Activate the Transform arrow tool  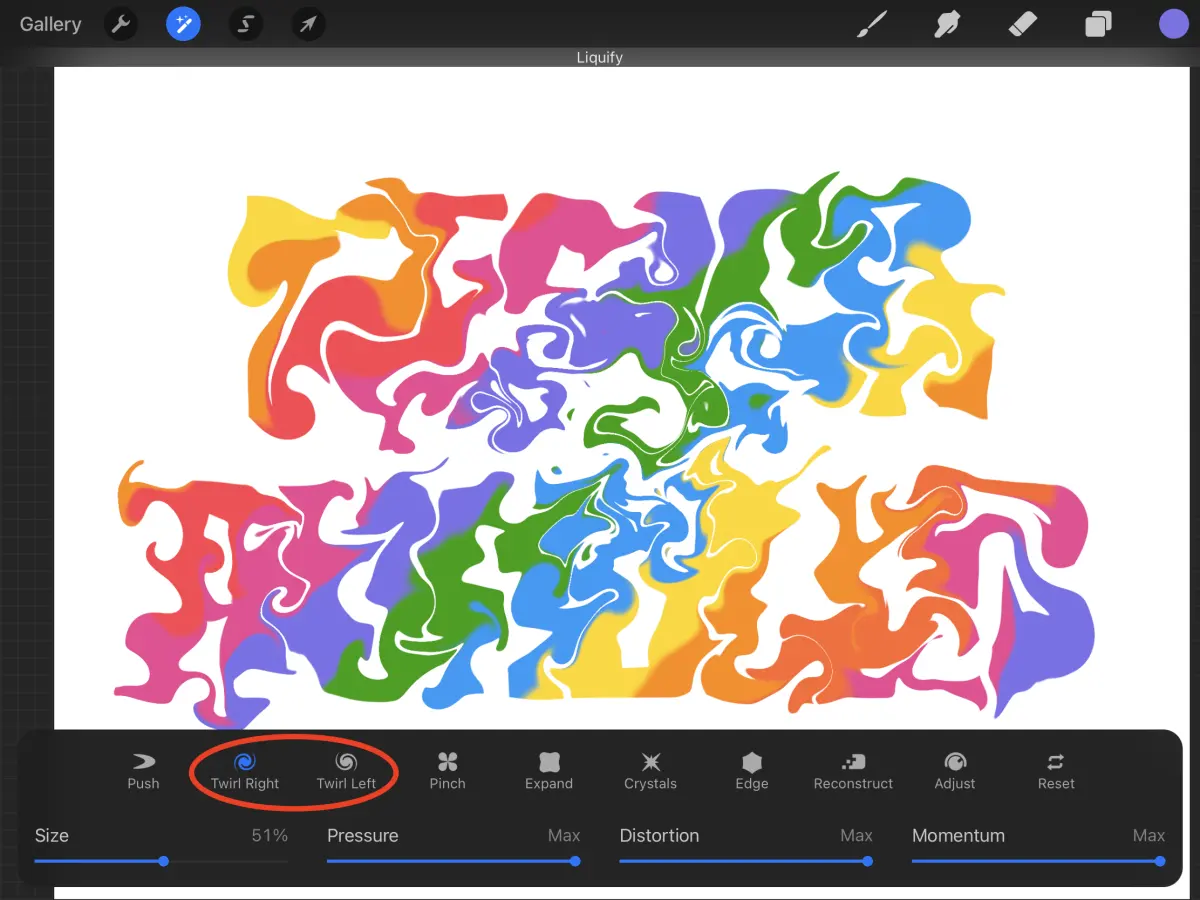308,24
